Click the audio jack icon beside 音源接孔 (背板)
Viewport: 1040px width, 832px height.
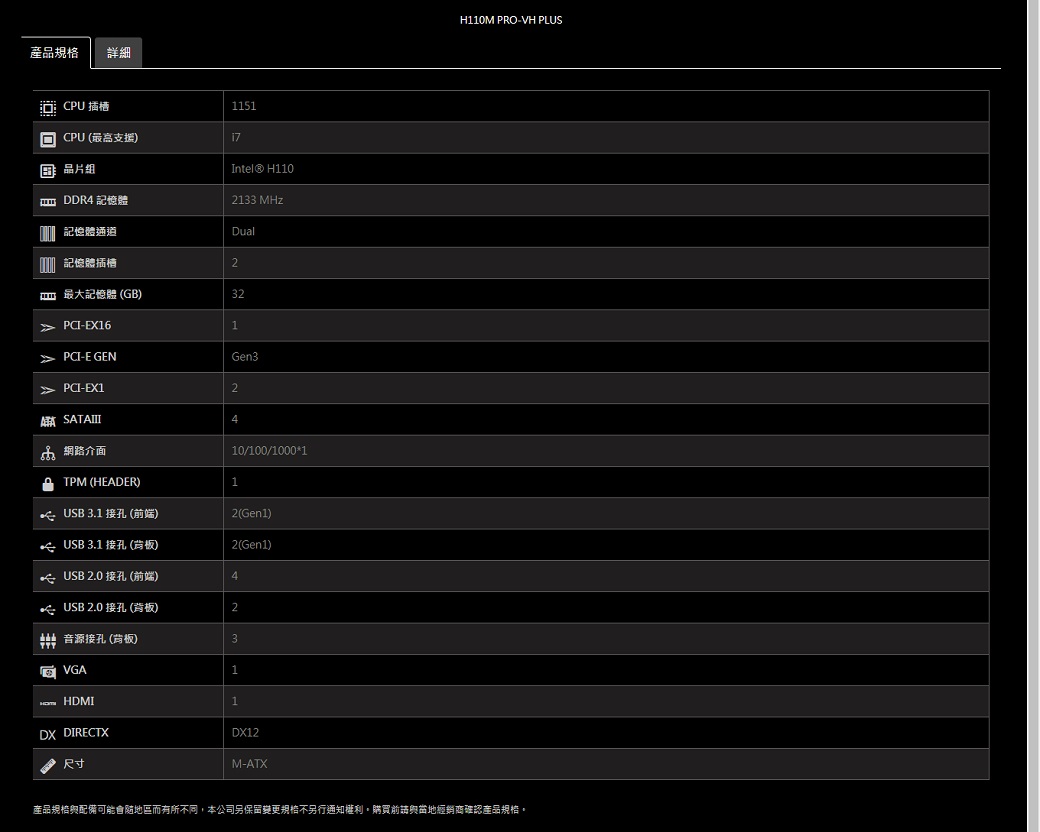(48, 640)
